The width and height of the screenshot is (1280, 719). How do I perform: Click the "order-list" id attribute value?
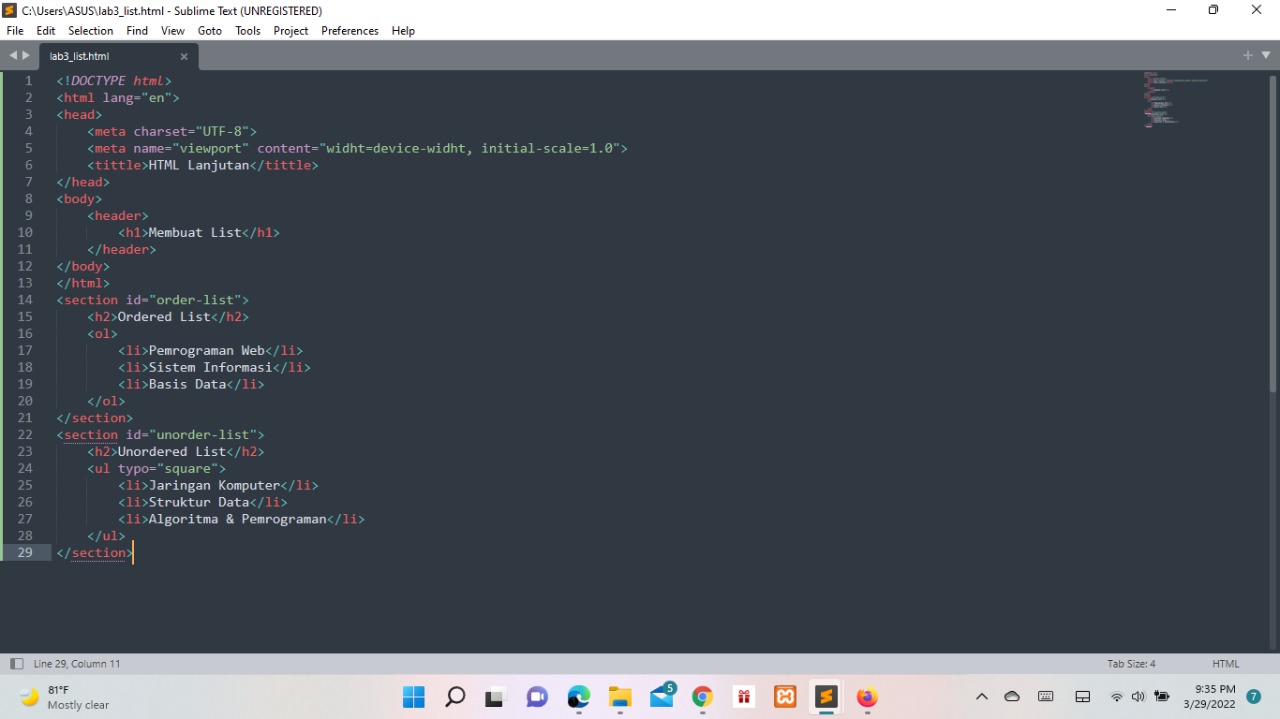click(x=195, y=300)
